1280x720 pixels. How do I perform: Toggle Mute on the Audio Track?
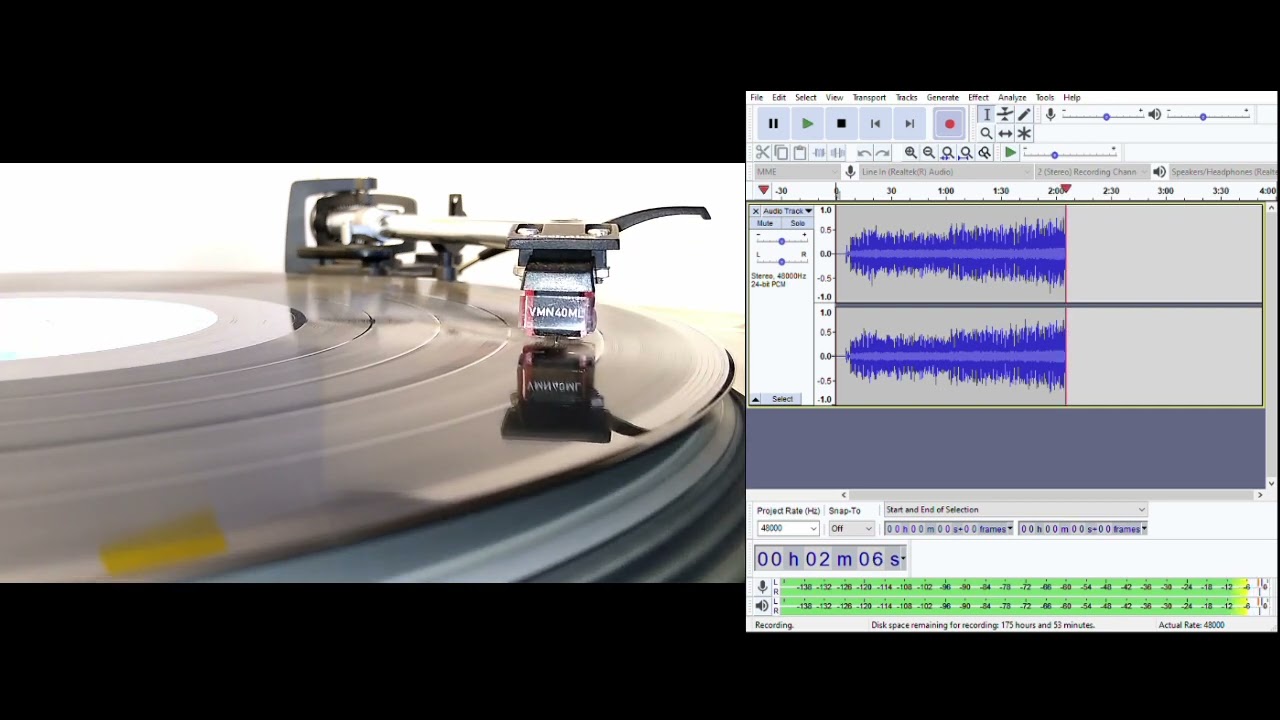point(765,223)
